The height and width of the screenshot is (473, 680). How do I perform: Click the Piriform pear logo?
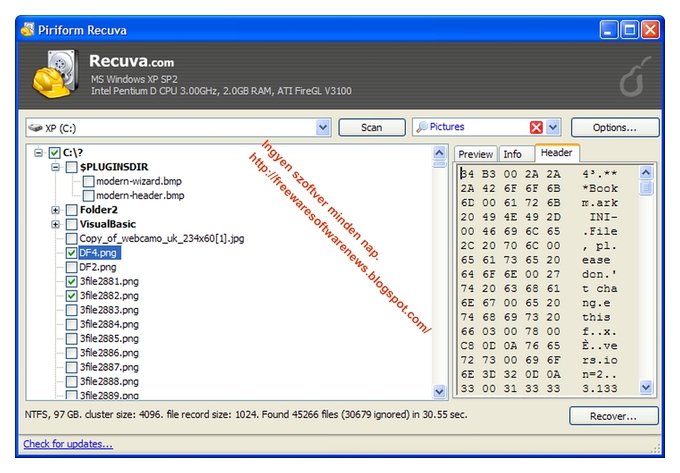[634, 78]
